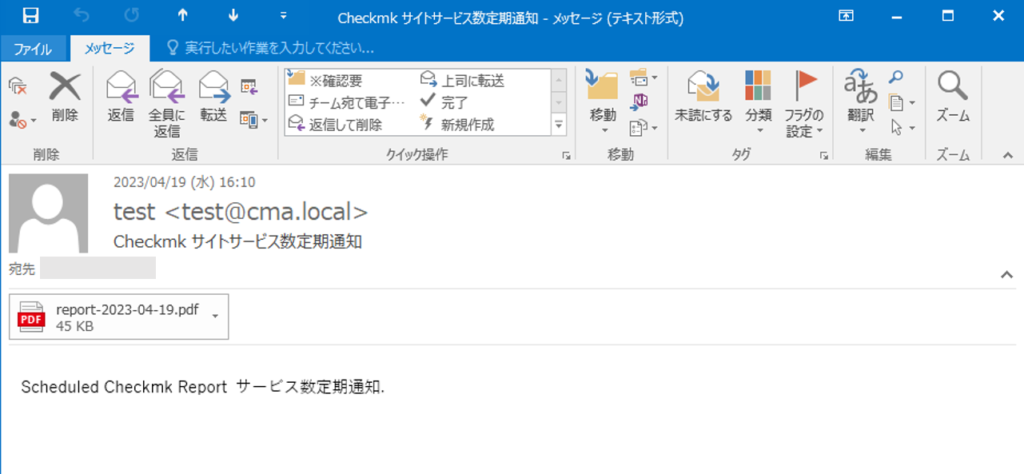The height and width of the screenshot is (474, 1024).
Task: Open the more reply actions dropdown
Action: click(254, 120)
